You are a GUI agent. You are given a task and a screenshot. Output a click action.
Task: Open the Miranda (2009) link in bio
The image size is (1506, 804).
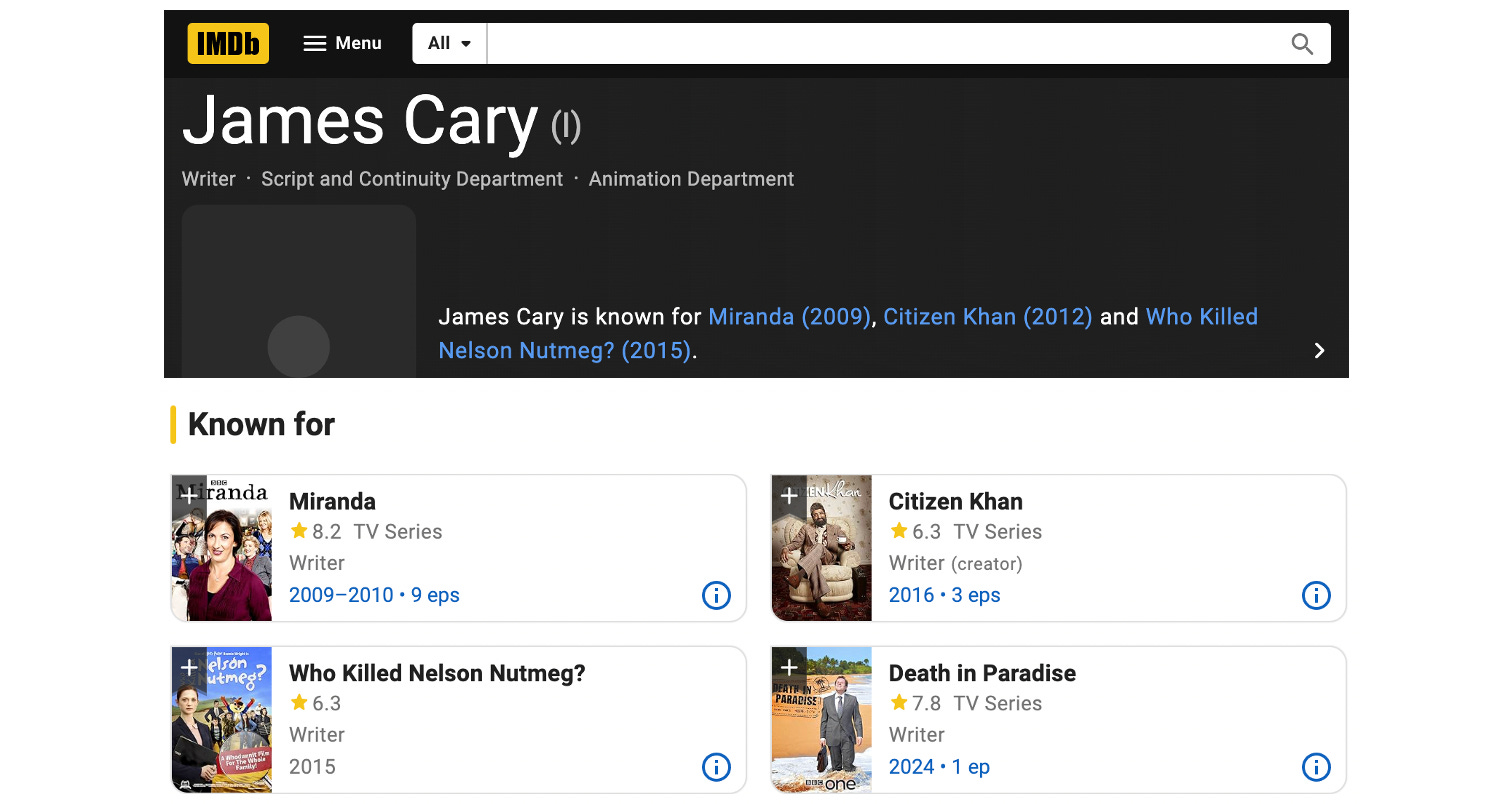coord(789,317)
